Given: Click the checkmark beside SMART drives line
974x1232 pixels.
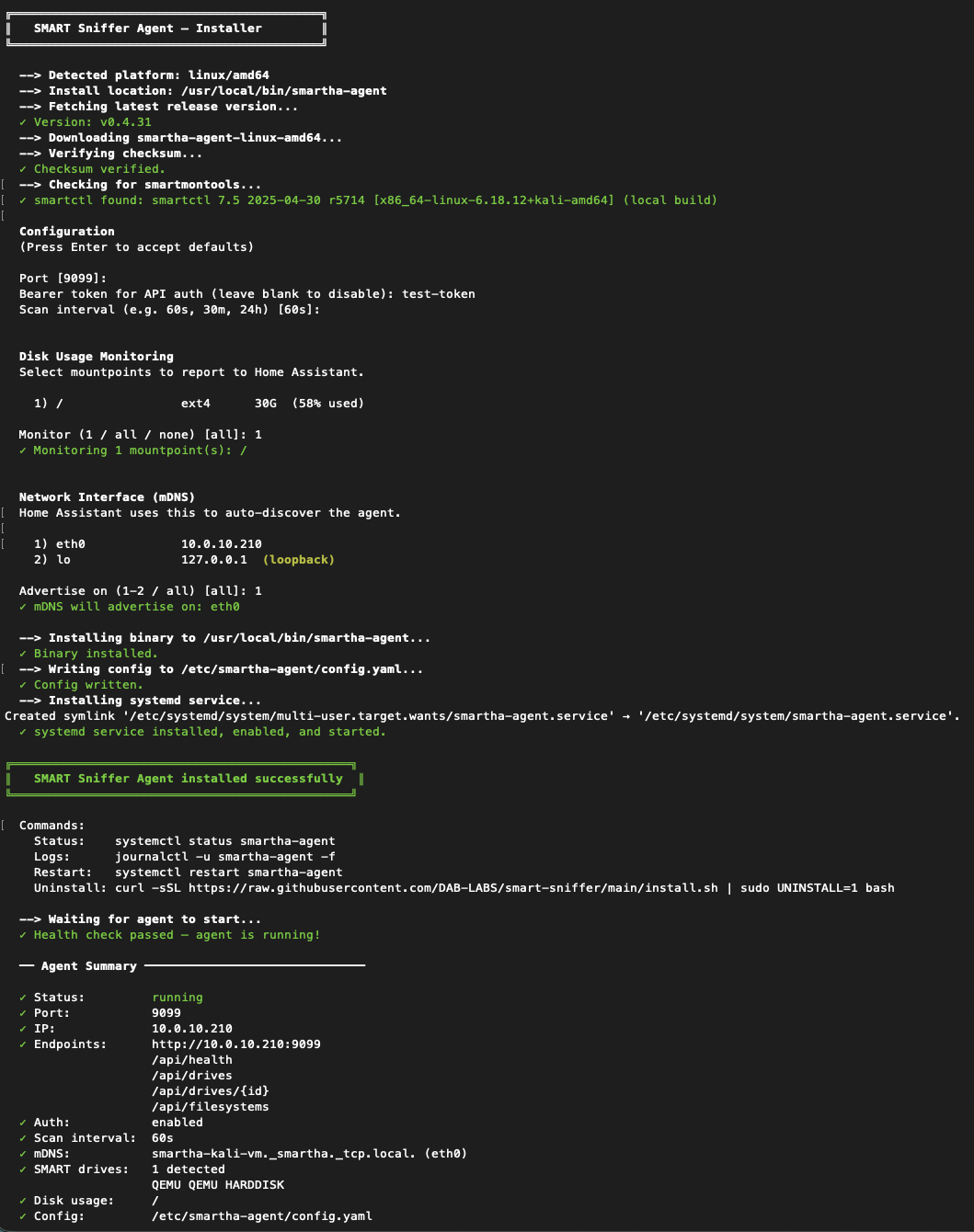Looking at the screenshot, I should (x=23, y=1169).
